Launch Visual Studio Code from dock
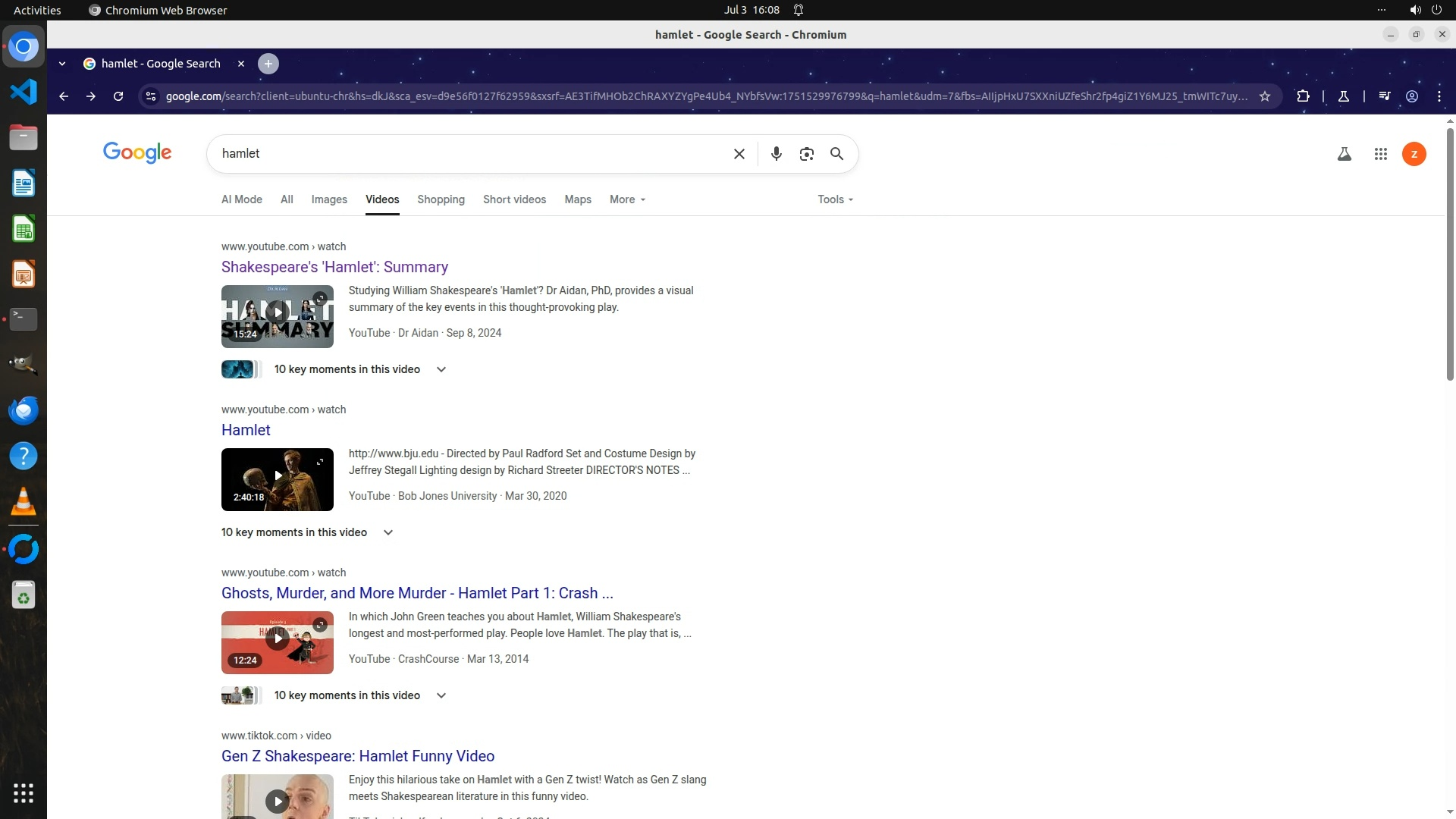 pos(24,93)
